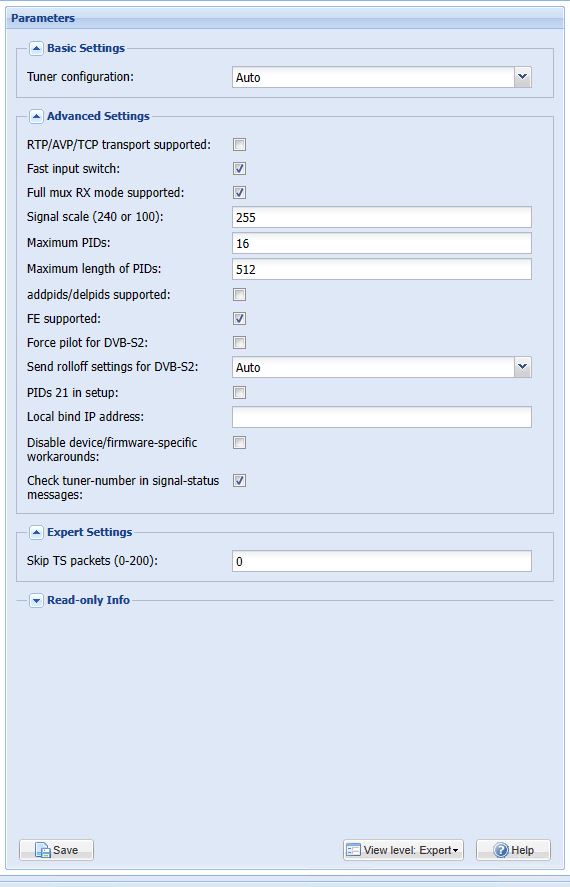The image size is (570, 887).
Task: Open the View level: Expert menu
Action: click(x=403, y=850)
